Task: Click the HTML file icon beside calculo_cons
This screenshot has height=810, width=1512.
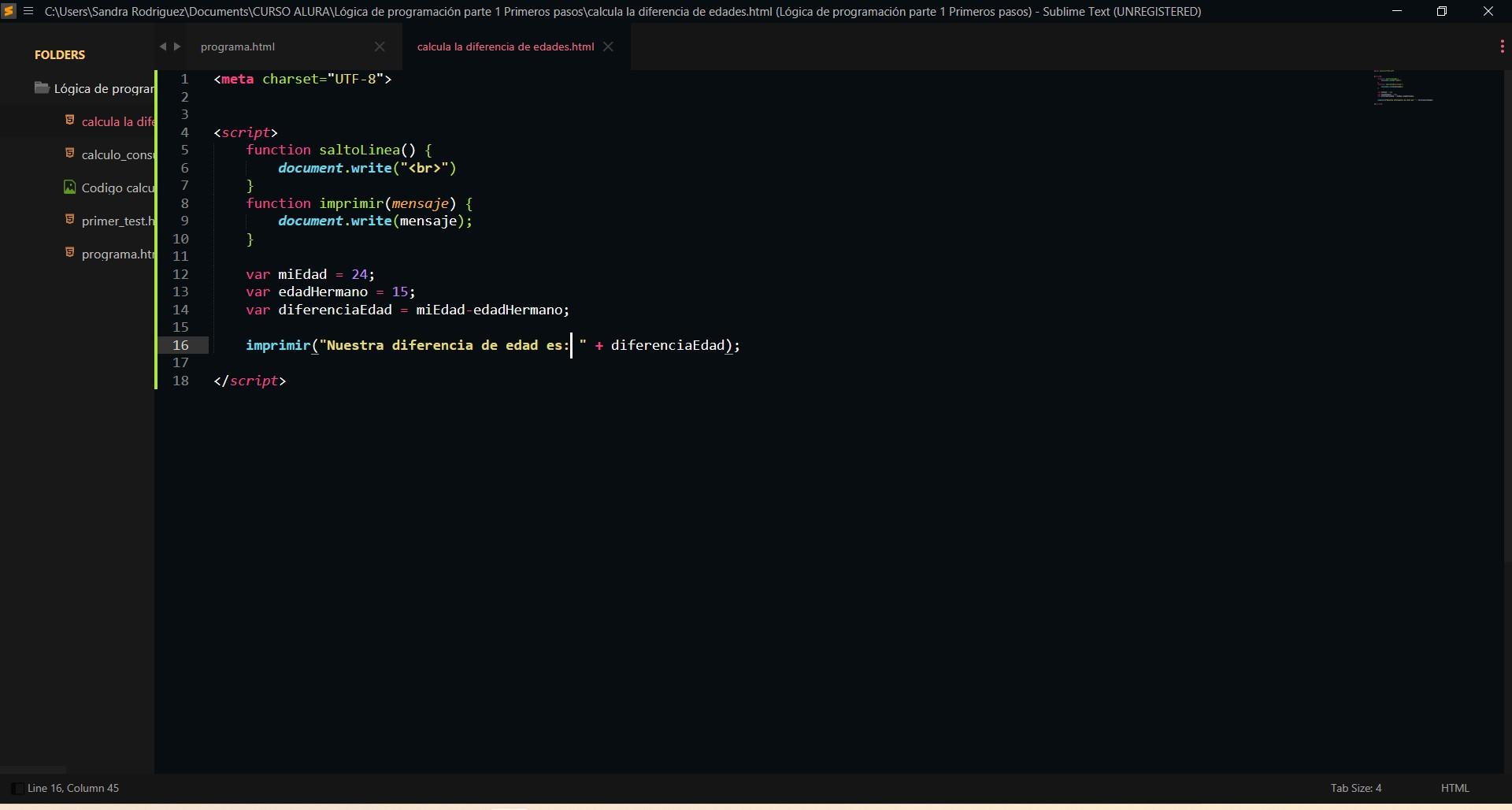Action: tap(69, 154)
